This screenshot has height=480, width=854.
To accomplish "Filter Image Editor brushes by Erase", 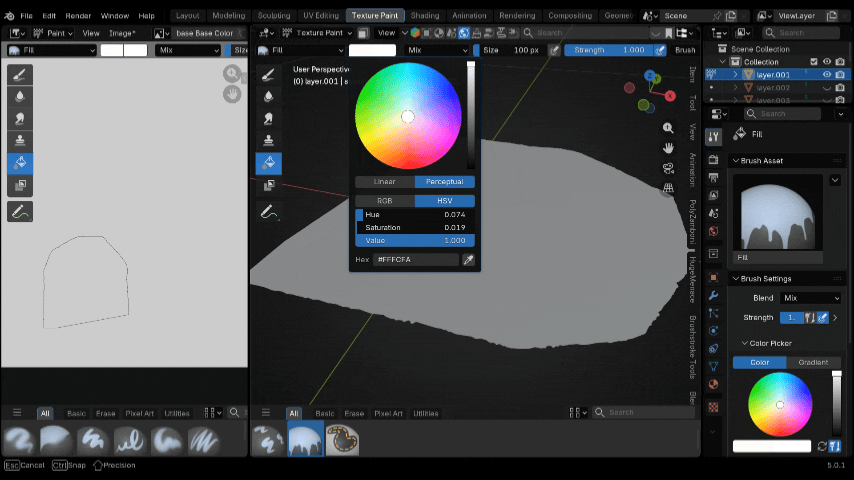I will [106, 414].
